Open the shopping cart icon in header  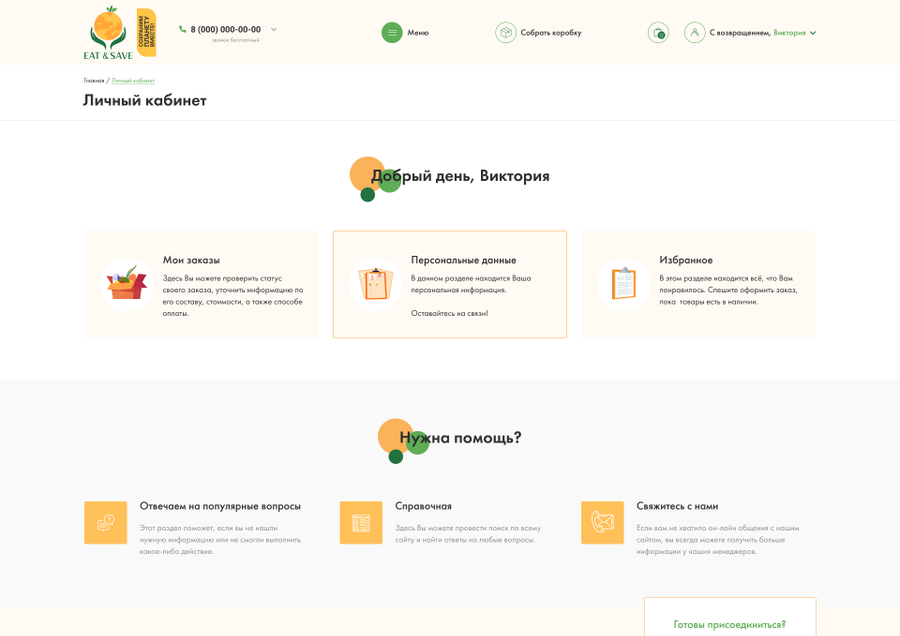(x=658, y=33)
